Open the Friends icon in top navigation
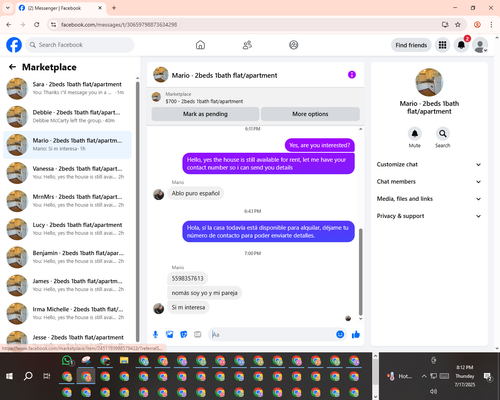Viewport: 500px width, 400px height. pos(247,45)
